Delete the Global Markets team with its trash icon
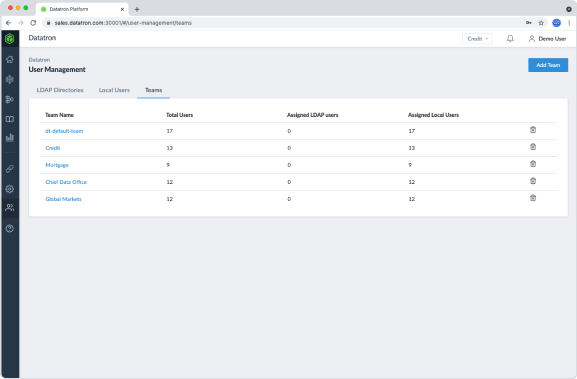 tap(533, 198)
